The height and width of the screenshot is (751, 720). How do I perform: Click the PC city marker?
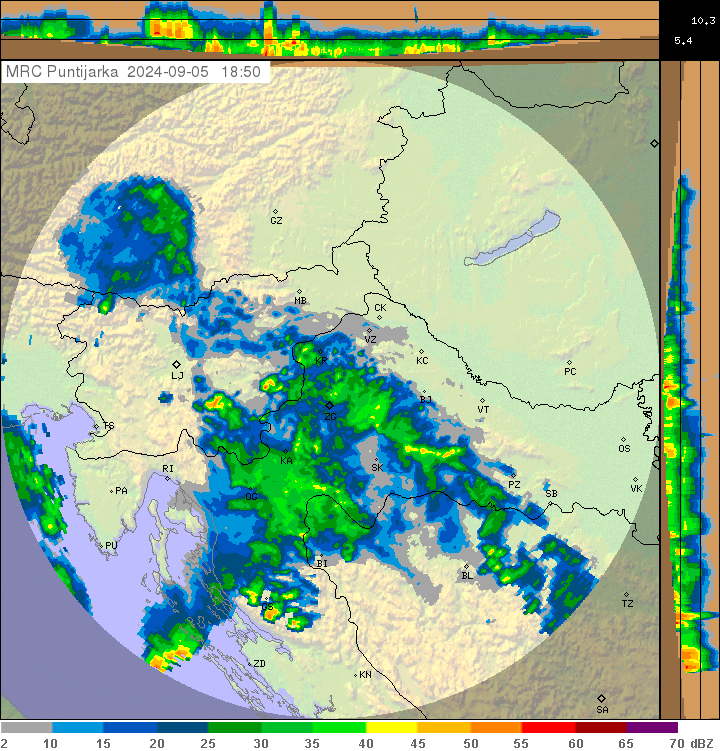[569, 362]
